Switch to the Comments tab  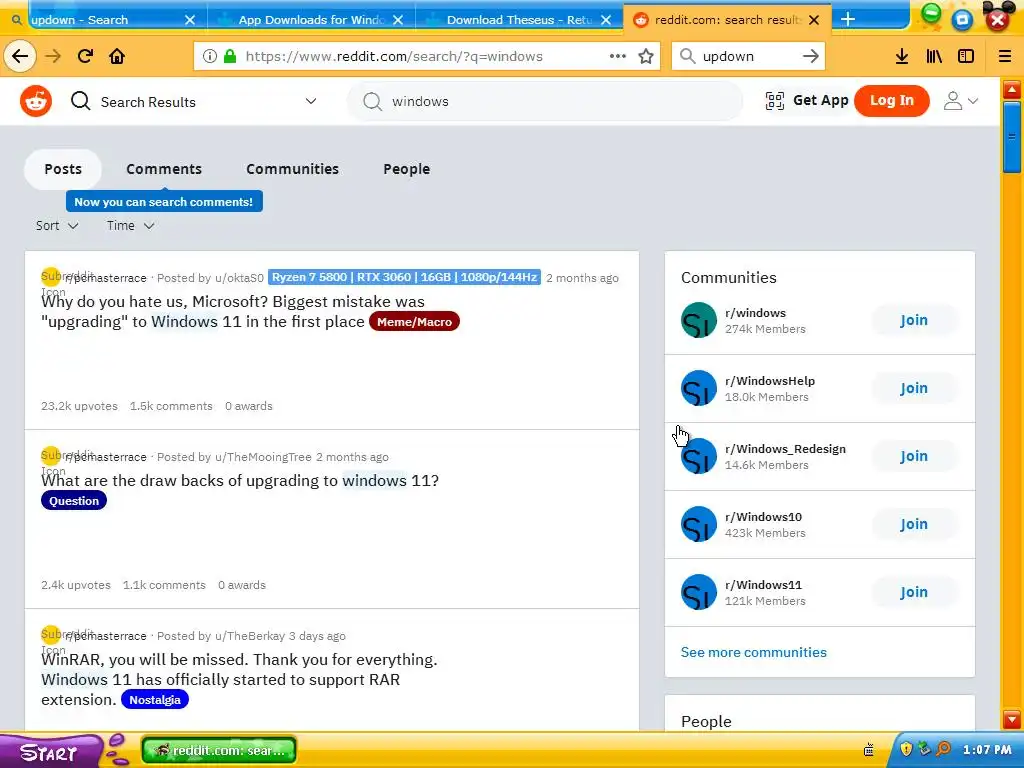point(164,169)
